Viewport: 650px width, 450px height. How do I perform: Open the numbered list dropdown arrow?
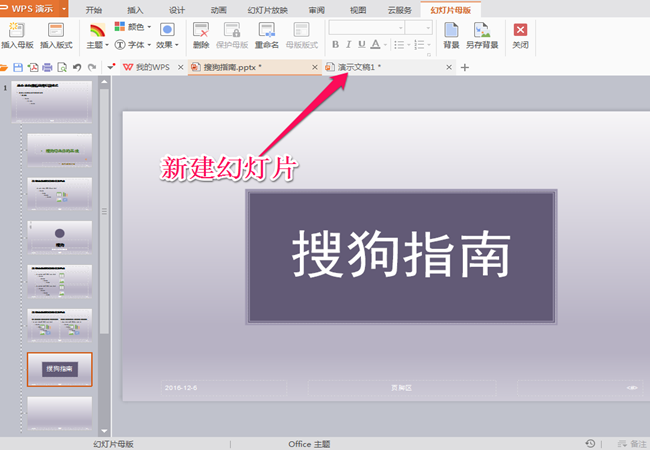click(x=429, y=45)
